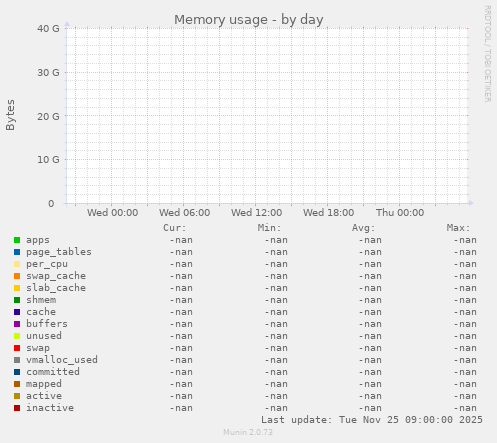This screenshot has height=443, width=497.
Task: Select the unused legend label
Action: point(44,336)
